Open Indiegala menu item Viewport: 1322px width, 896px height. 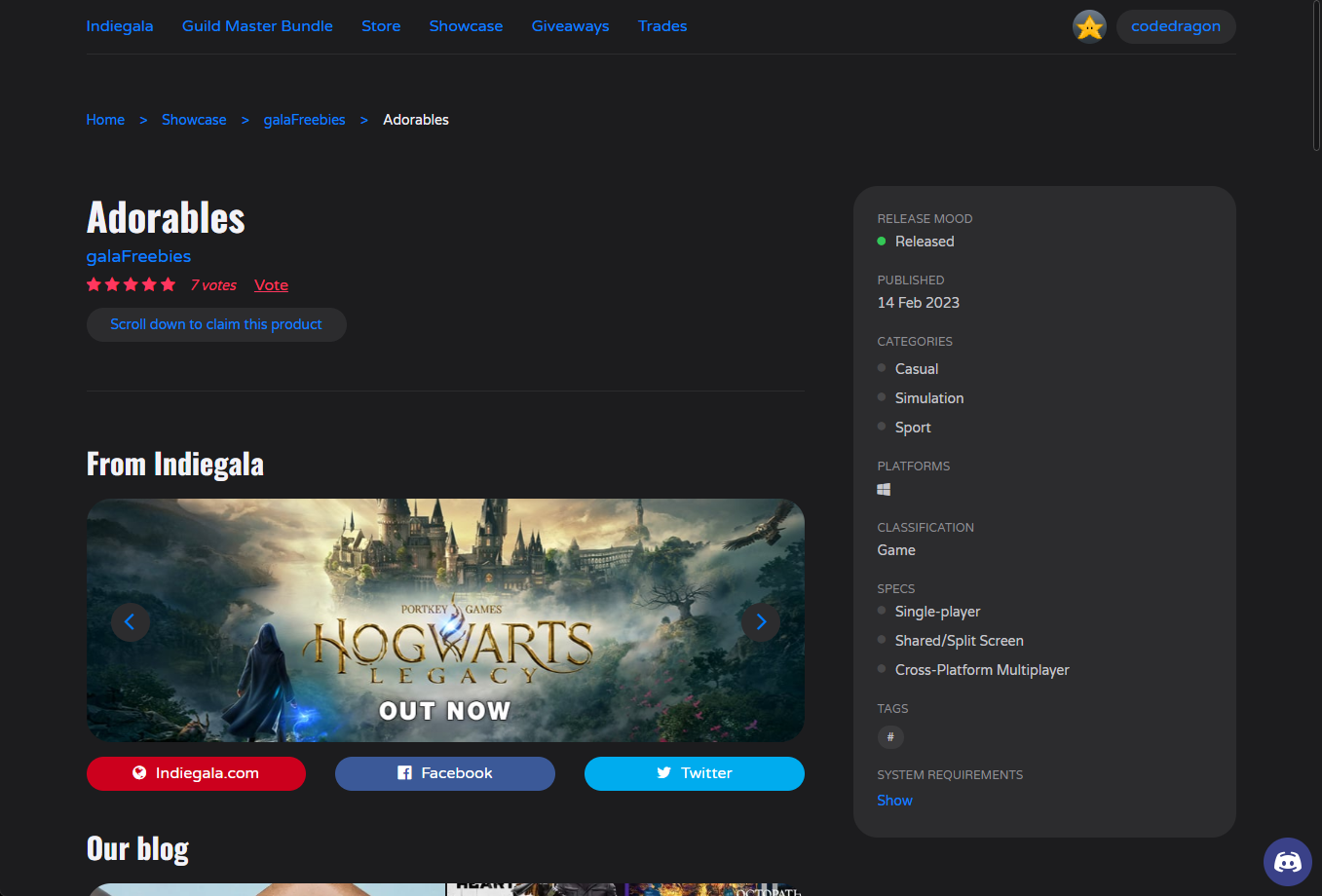pyautogui.click(x=120, y=26)
